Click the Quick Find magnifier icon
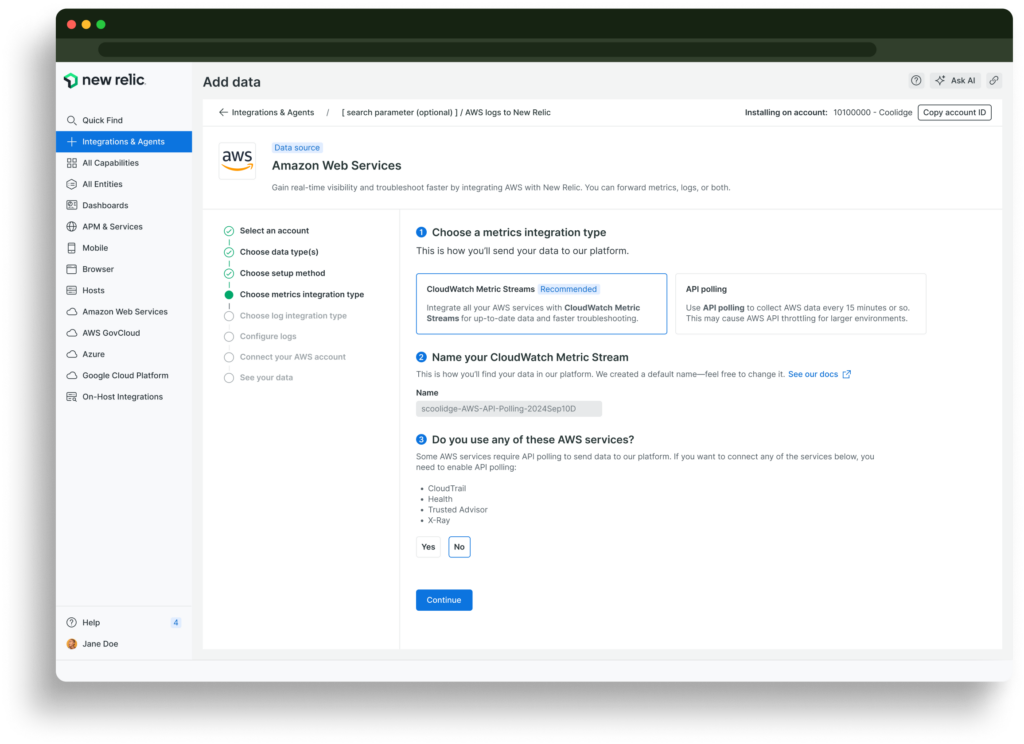This screenshot has width=1024, height=744. [x=72, y=120]
